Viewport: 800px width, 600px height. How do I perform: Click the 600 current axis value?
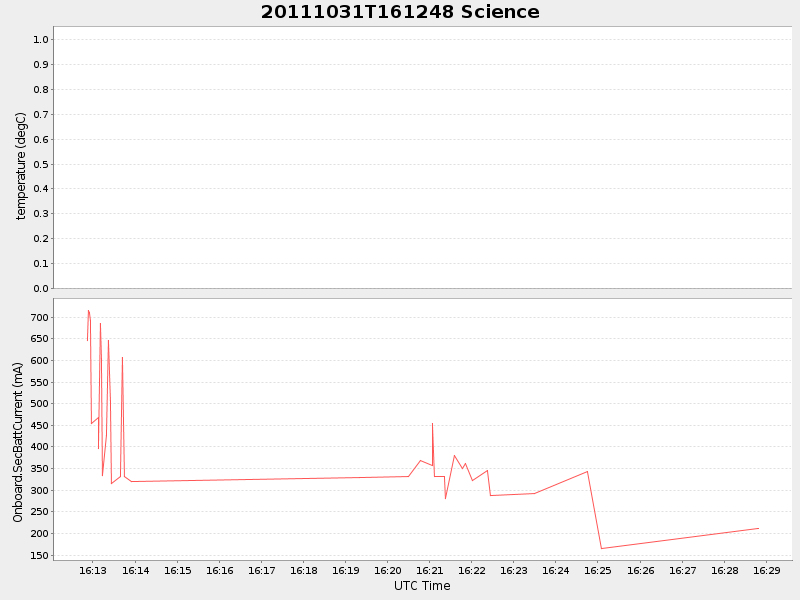[39, 360]
